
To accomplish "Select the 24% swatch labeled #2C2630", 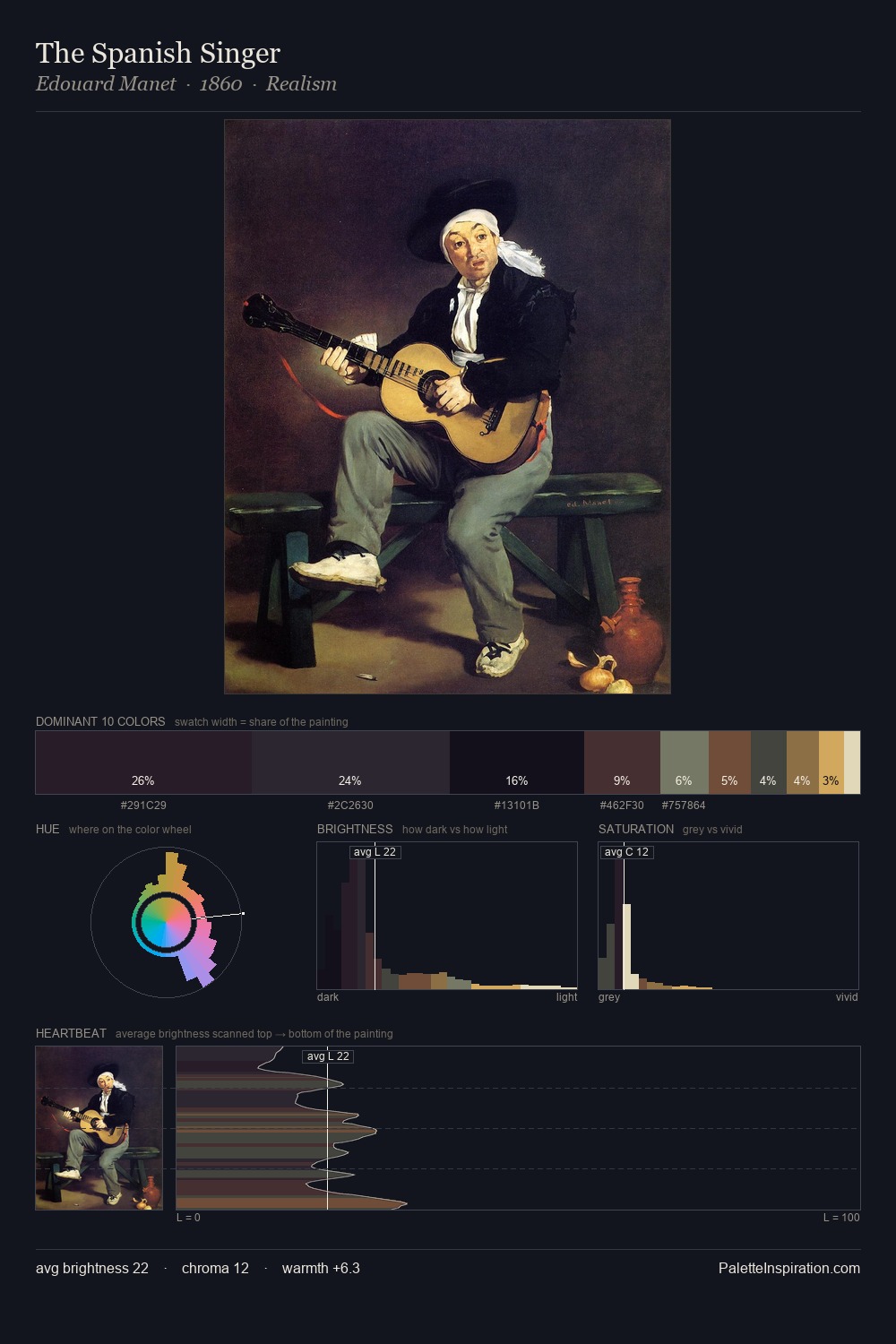I will (350, 762).
